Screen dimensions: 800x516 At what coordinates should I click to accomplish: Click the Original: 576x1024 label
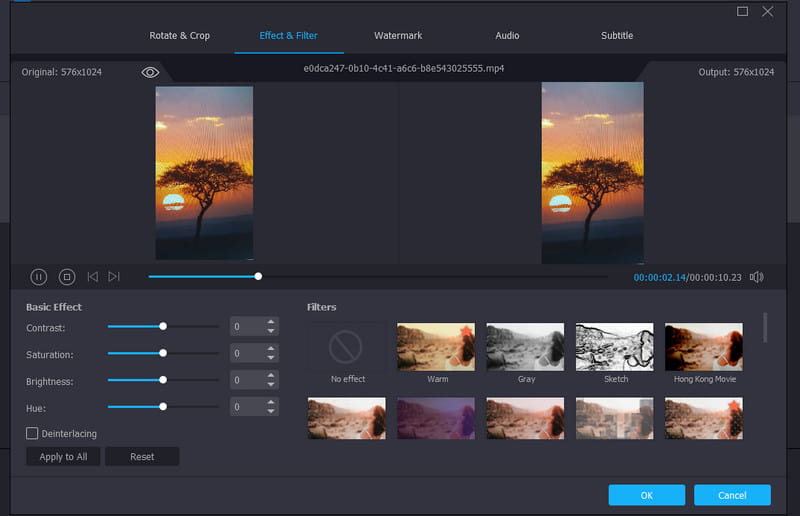[x=61, y=72]
